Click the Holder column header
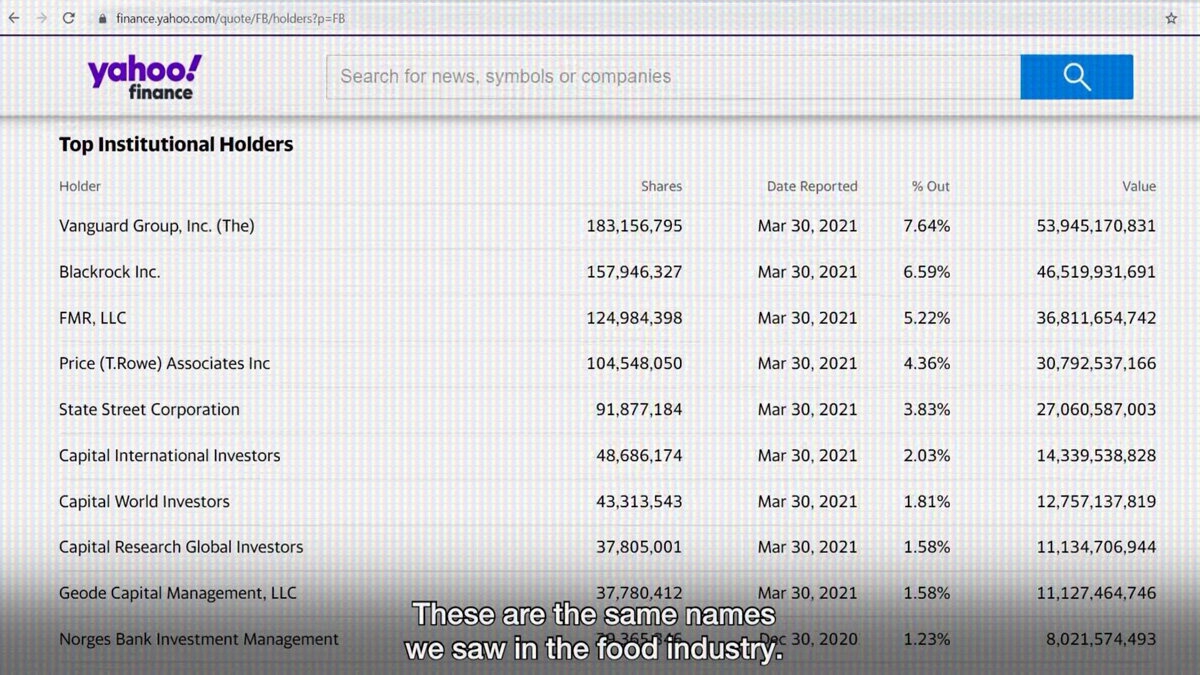This screenshot has height=675, width=1200. pos(80,186)
